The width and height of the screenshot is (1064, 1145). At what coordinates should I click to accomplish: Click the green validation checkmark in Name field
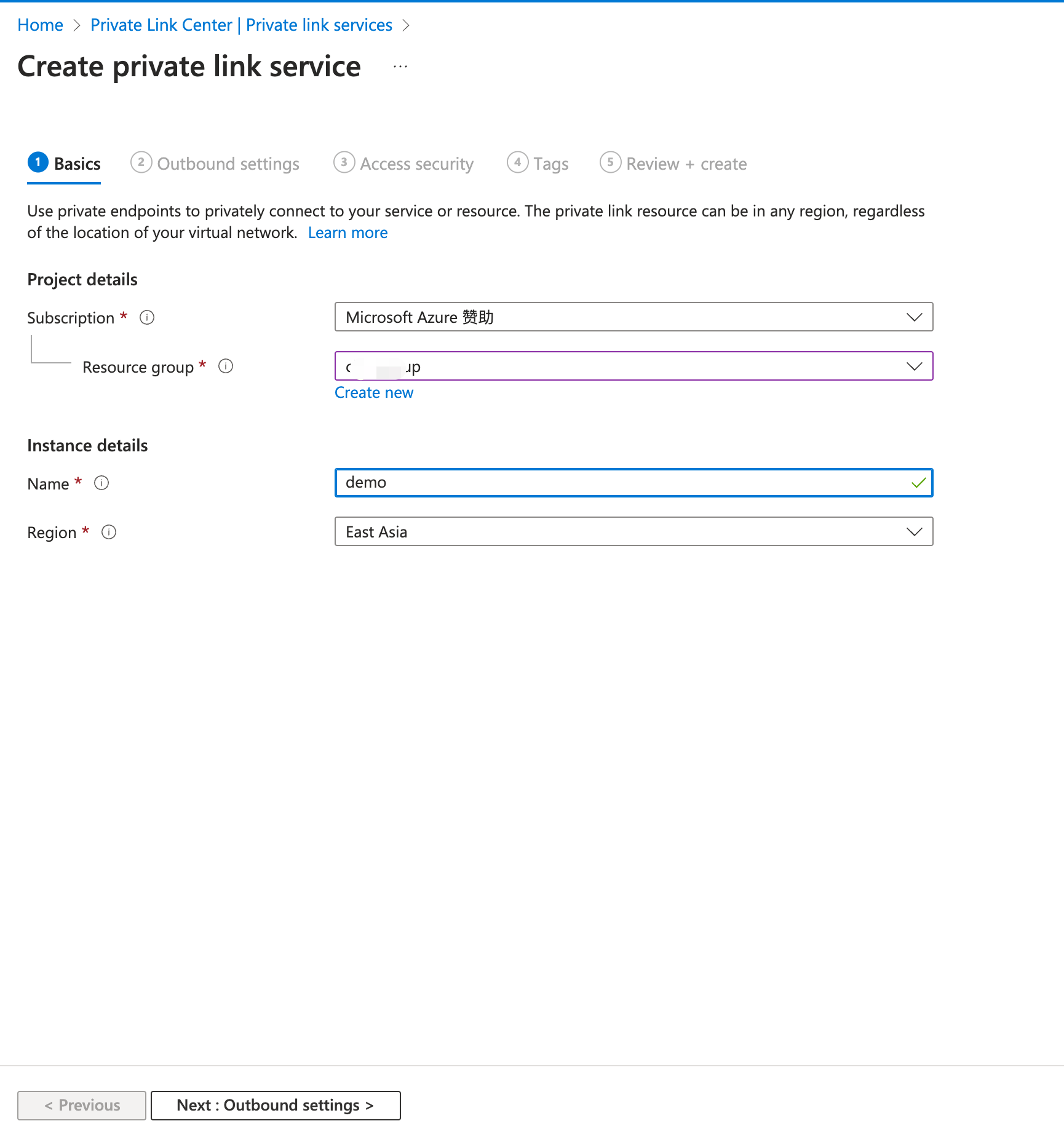918,483
